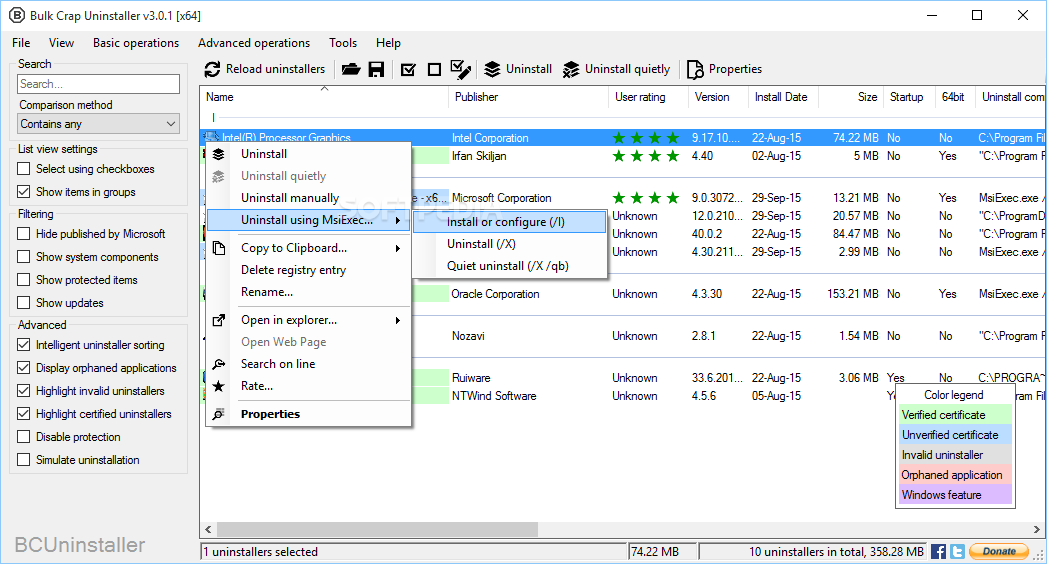Enable Select using checkboxes
Viewport: 1047px width, 564px height.
23,169
